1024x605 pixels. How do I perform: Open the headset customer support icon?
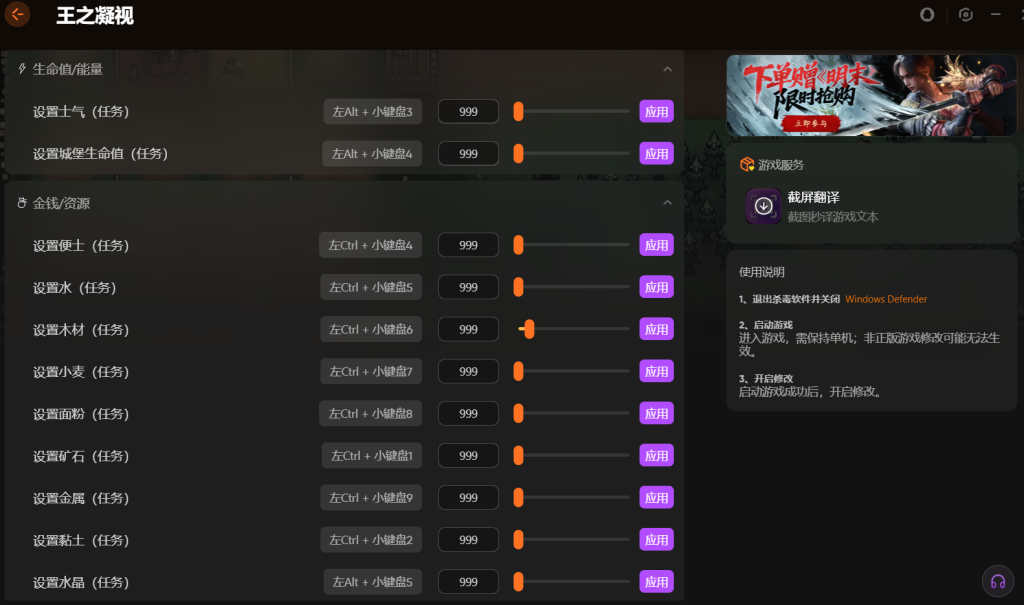point(998,581)
